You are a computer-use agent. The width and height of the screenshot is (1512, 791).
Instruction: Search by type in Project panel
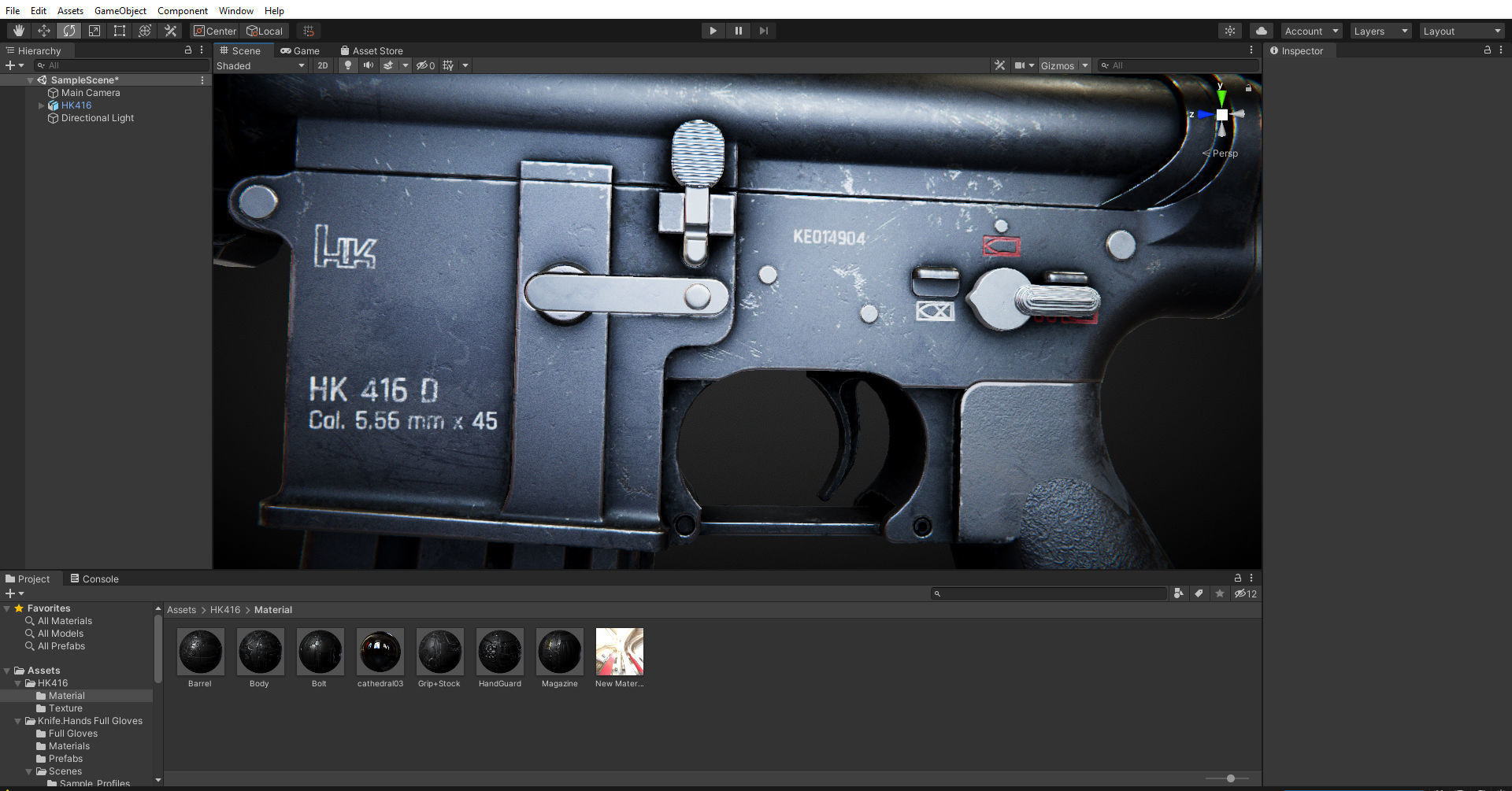pos(1178,593)
